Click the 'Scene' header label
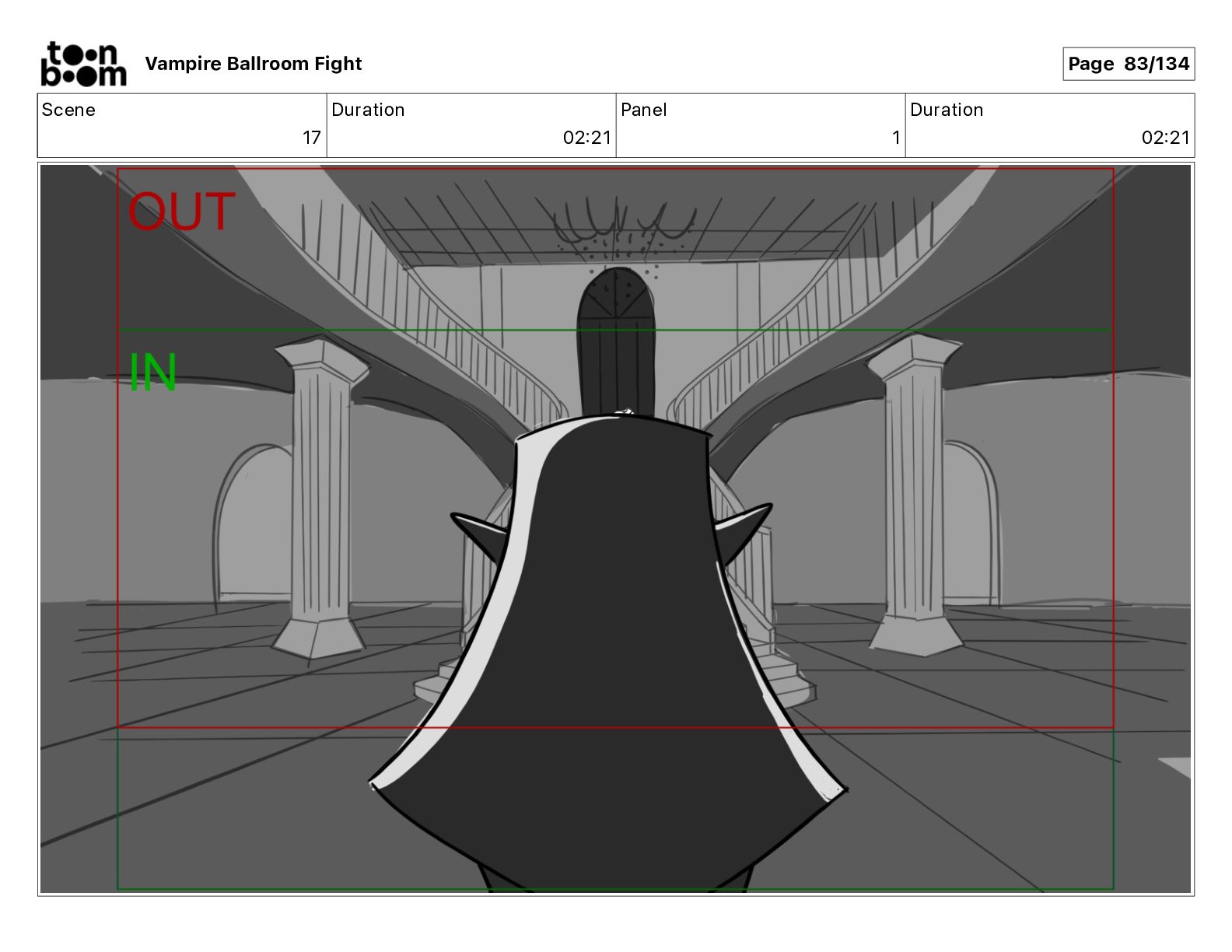Image resolution: width=1232 pixels, height=952 pixels. (68, 110)
